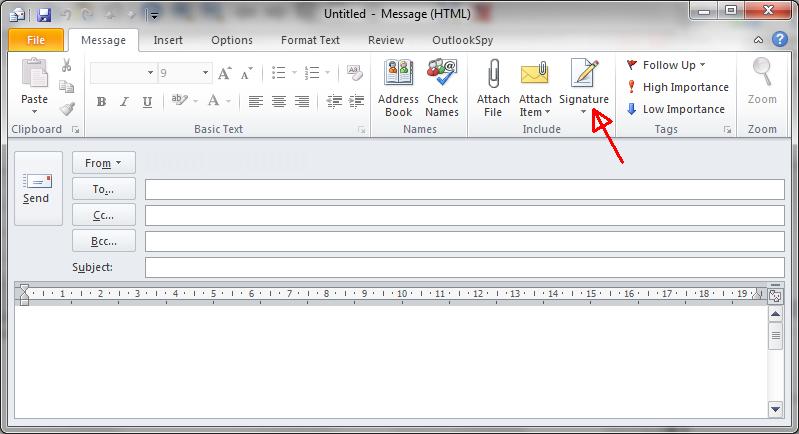Click in the Cc recipients field
The width and height of the screenshot is (799, 434).
[465, 215]
